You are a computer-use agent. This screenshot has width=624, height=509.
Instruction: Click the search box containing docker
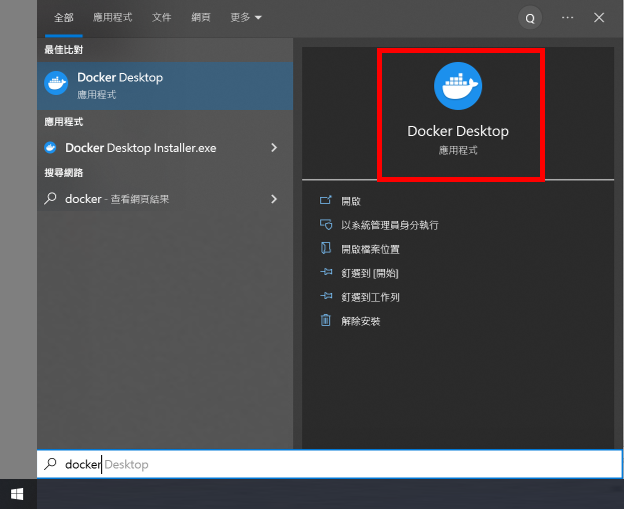(x=330, y=464)
